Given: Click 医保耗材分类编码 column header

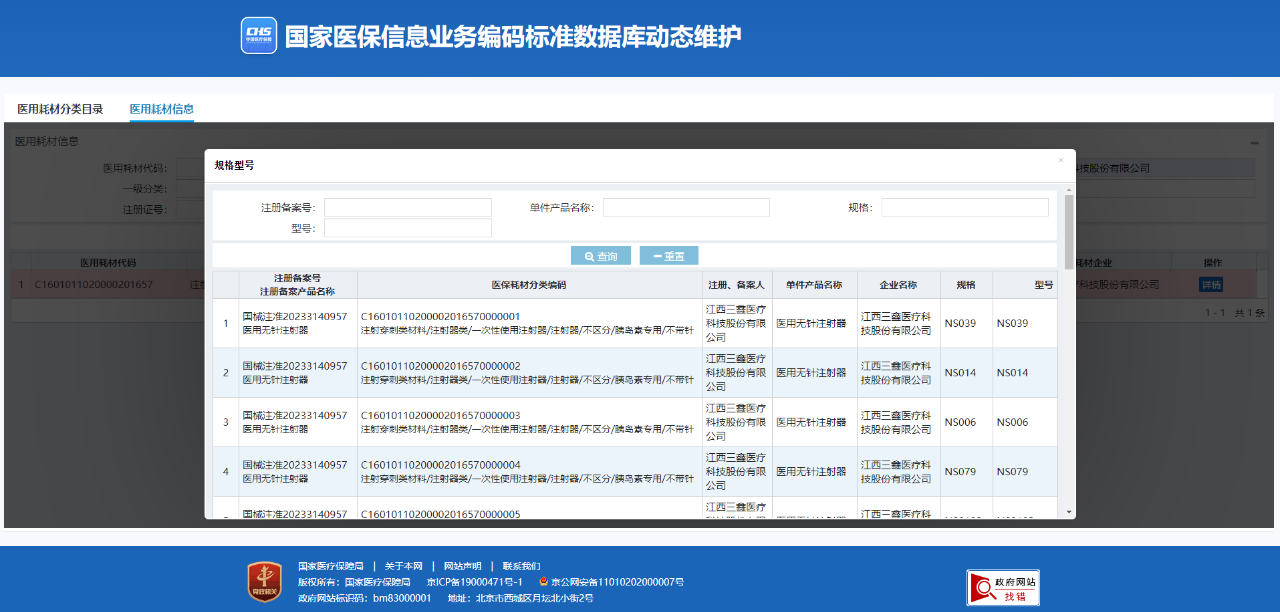Looking at the screenshot, I should click(x=529, y=285).
